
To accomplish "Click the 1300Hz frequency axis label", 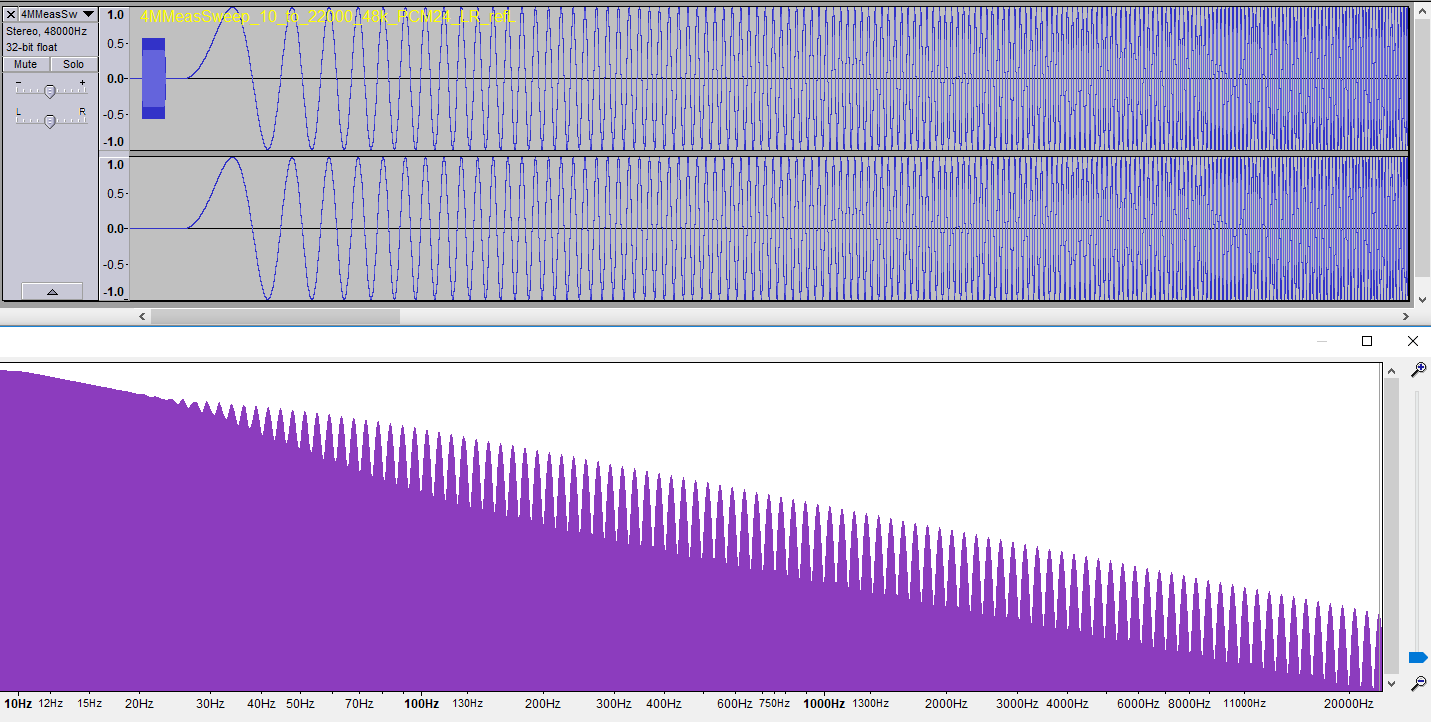I will click(x=870, y=704).
